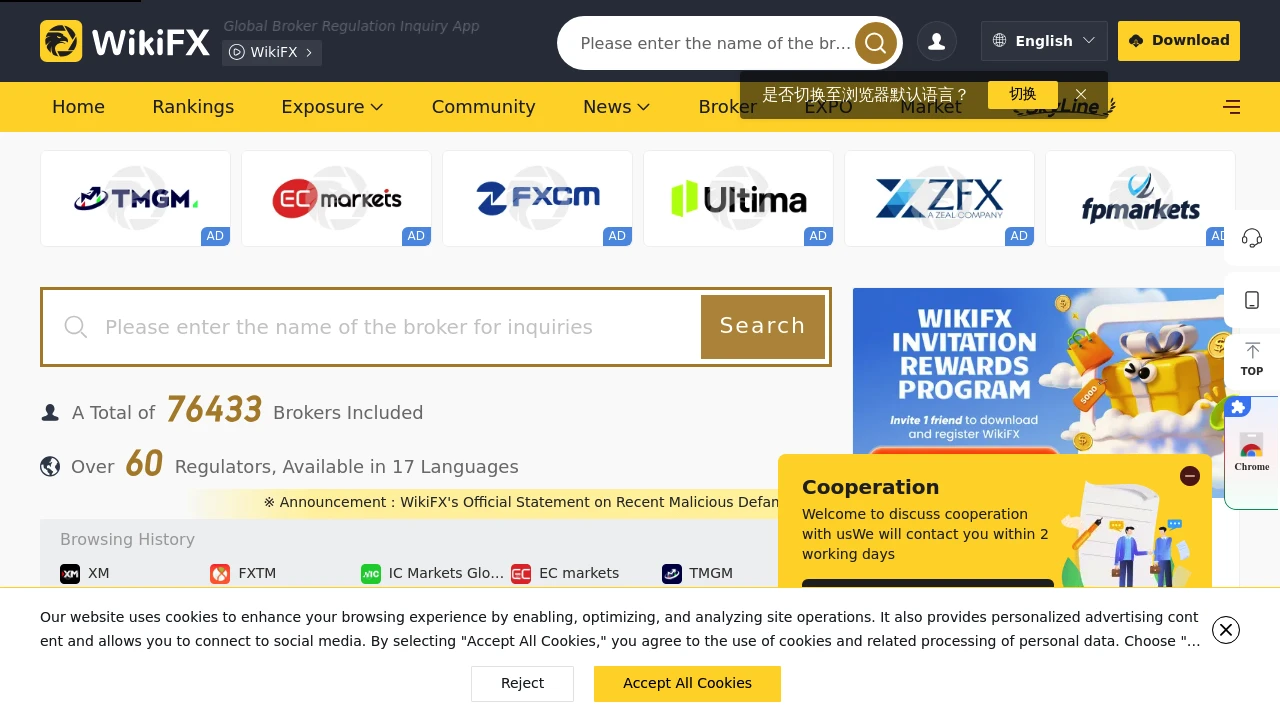Expand the Exposure dropdown menu

[x=332, y=107]
